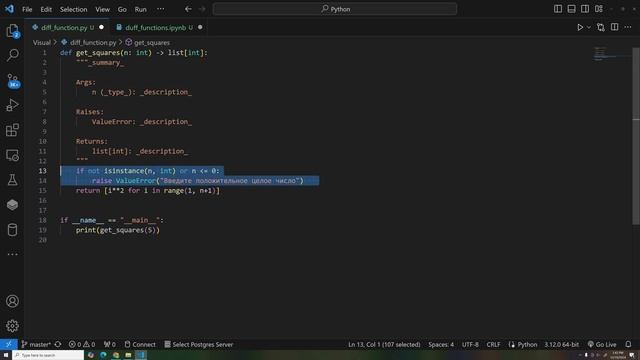The image size is (640, 360).
Task: Open the Source Control view
Action: coord(12,80)
